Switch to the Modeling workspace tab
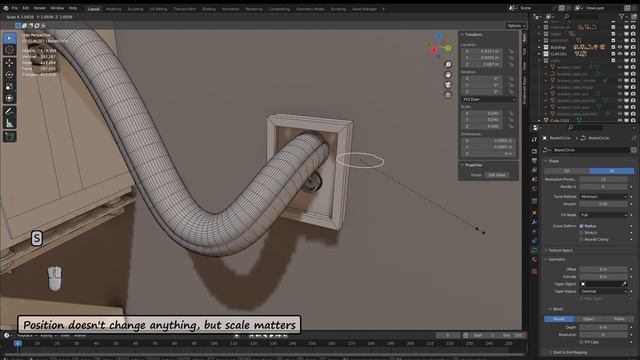Image resolution: width=640 pixels, height=360 pixels. click(113, 9)
